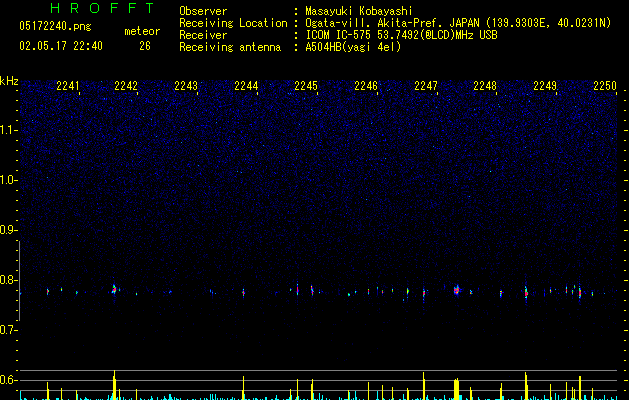Click the 2245 time marker
Viewport: 629px width, 400px height.
coord(306,86)
